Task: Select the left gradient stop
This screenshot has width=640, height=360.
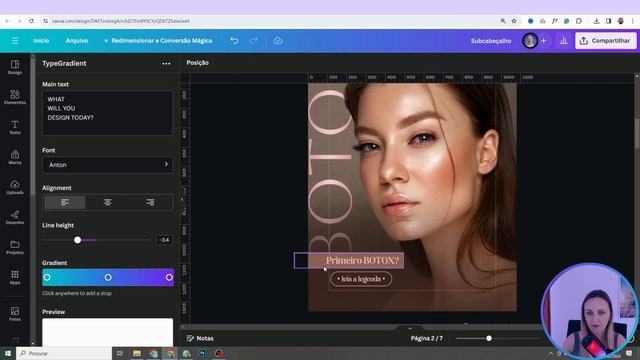Action: (x=47, y=278)
